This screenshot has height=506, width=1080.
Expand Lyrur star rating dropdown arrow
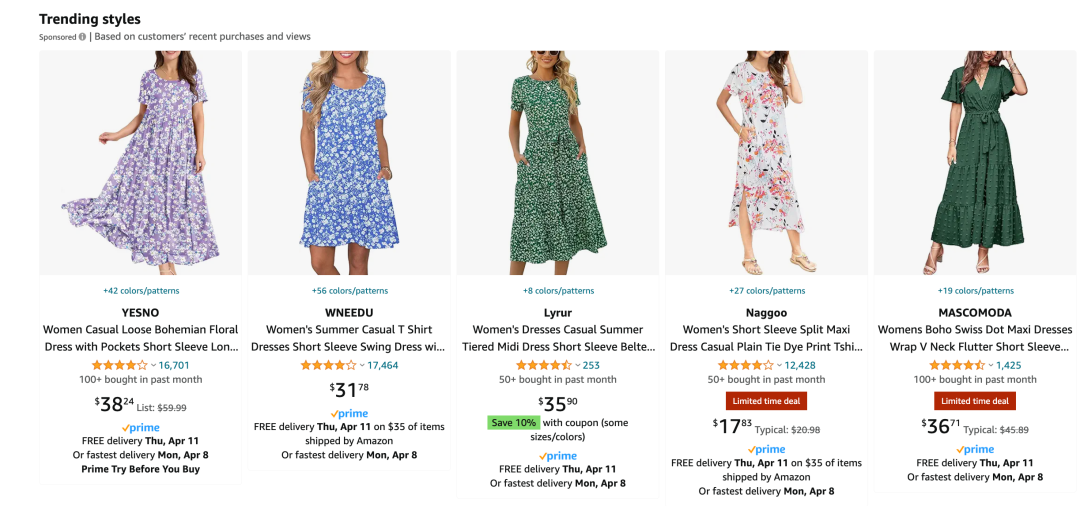tap(578, 366)
